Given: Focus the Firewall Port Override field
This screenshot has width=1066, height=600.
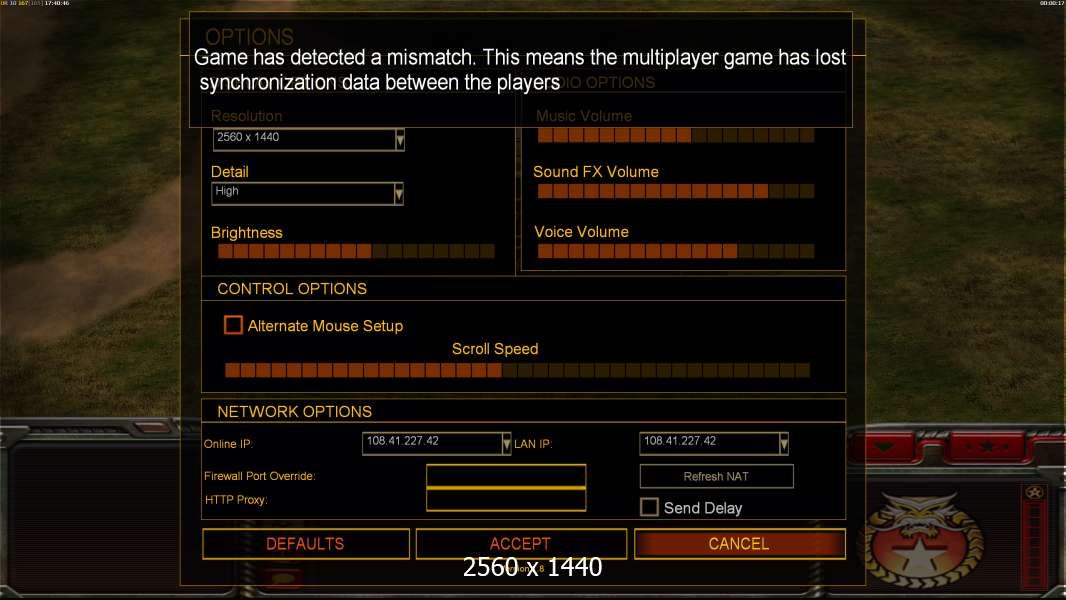Looking at the screenshot, I should (506, 476).
